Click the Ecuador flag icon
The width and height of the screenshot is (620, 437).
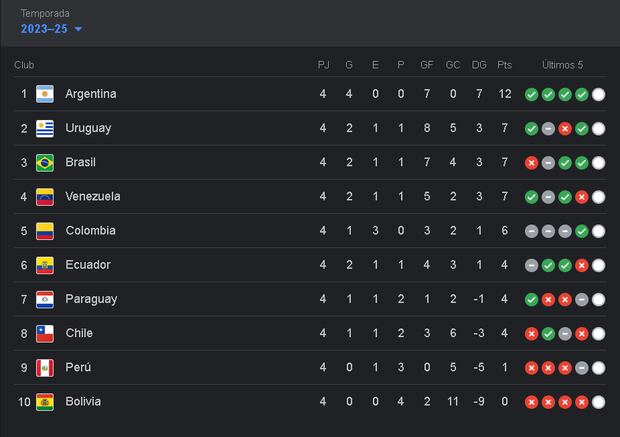[44, 265]
